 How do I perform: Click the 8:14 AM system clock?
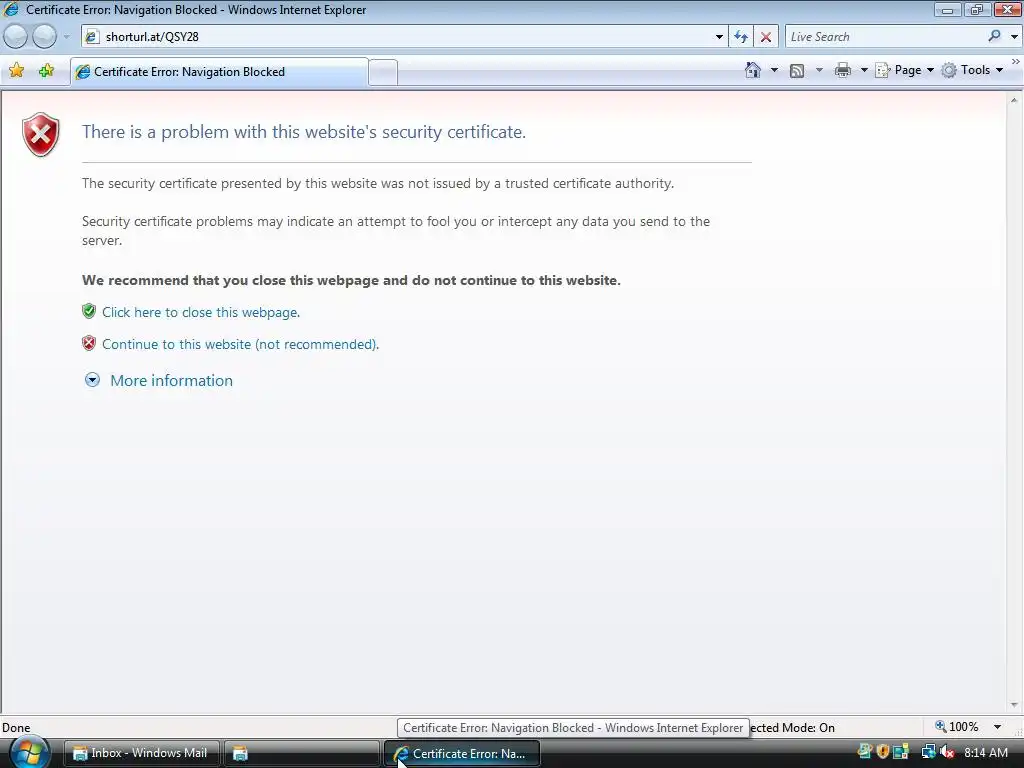click(986, 753)
